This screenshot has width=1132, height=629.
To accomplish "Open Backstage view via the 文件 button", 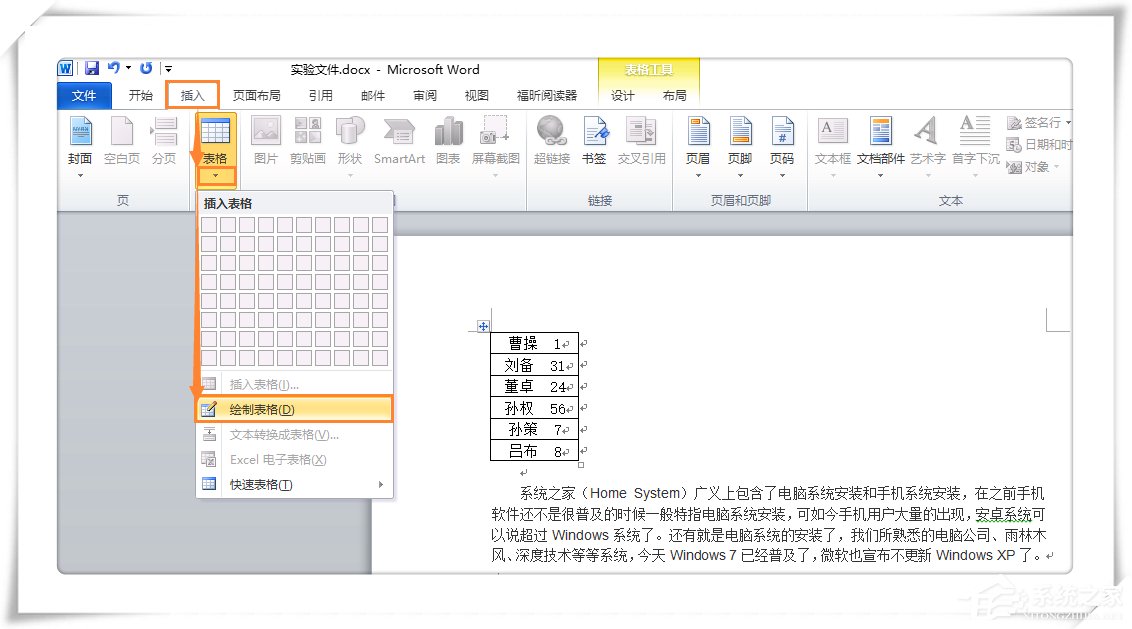I will click(84, 95).
